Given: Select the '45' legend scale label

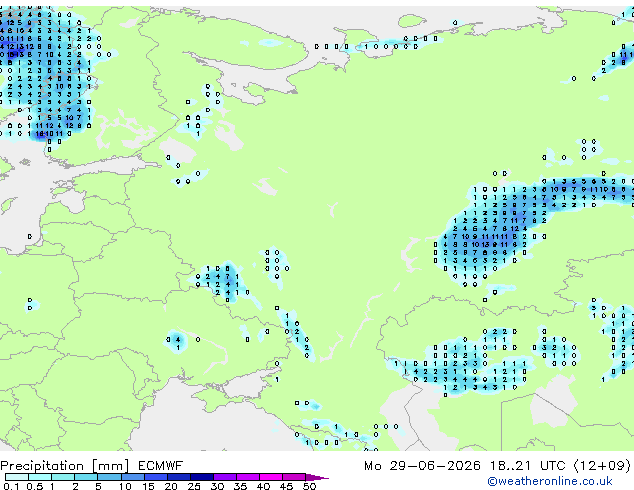Looking at the screenshot, I should point(286,486).
